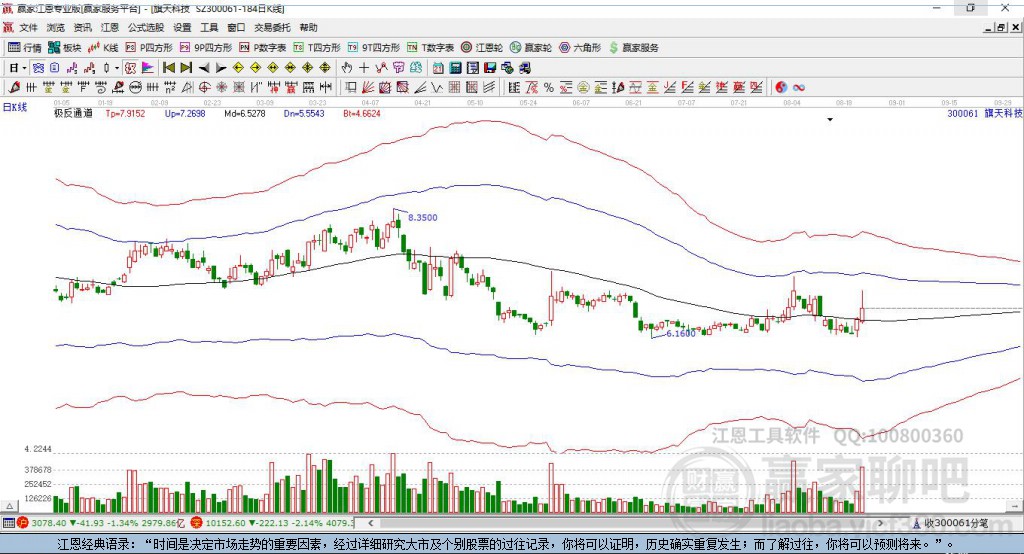The width and height of the screenshot is (1024, 554).
Task: Open the 文件 menu
Action: [x=28, y=27]
